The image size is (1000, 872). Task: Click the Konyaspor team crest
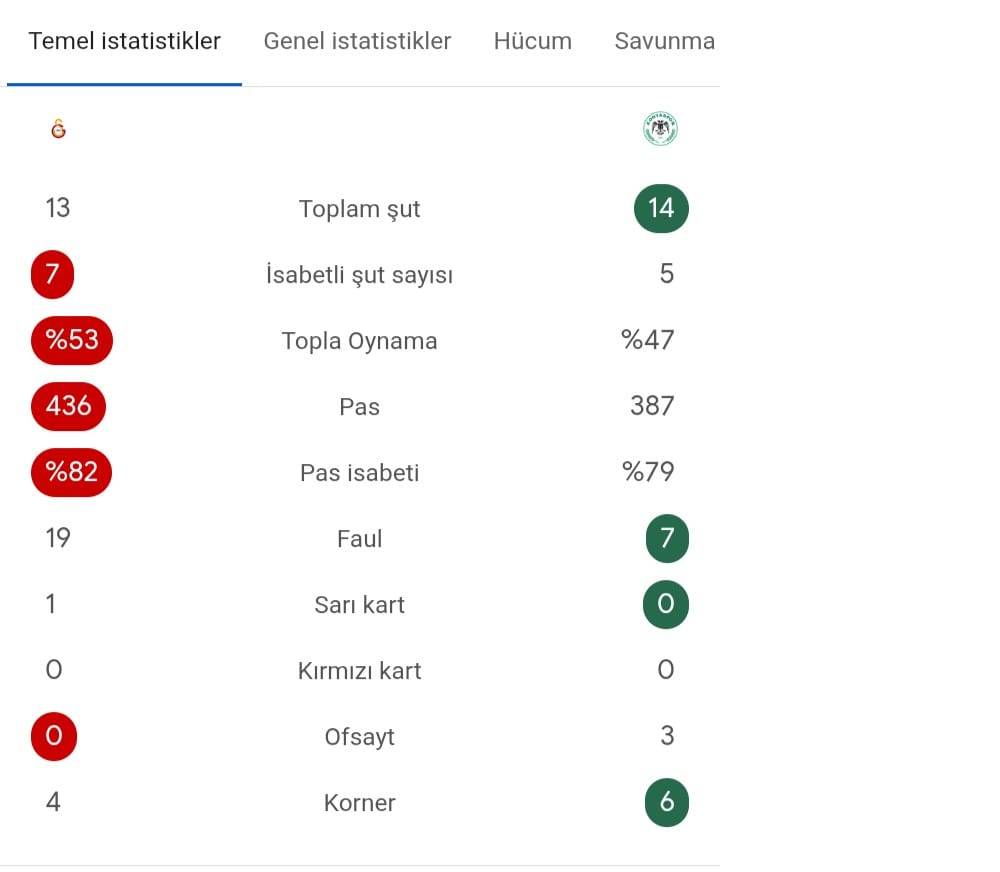click(x=660, y=129)
